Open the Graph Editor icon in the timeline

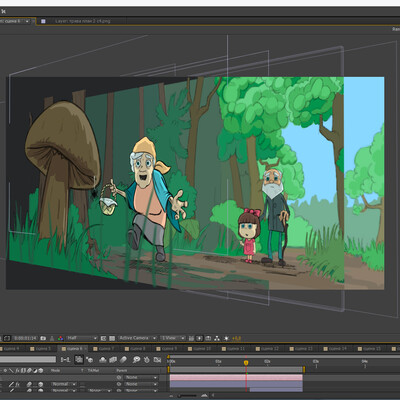click(x=157, y=360)
